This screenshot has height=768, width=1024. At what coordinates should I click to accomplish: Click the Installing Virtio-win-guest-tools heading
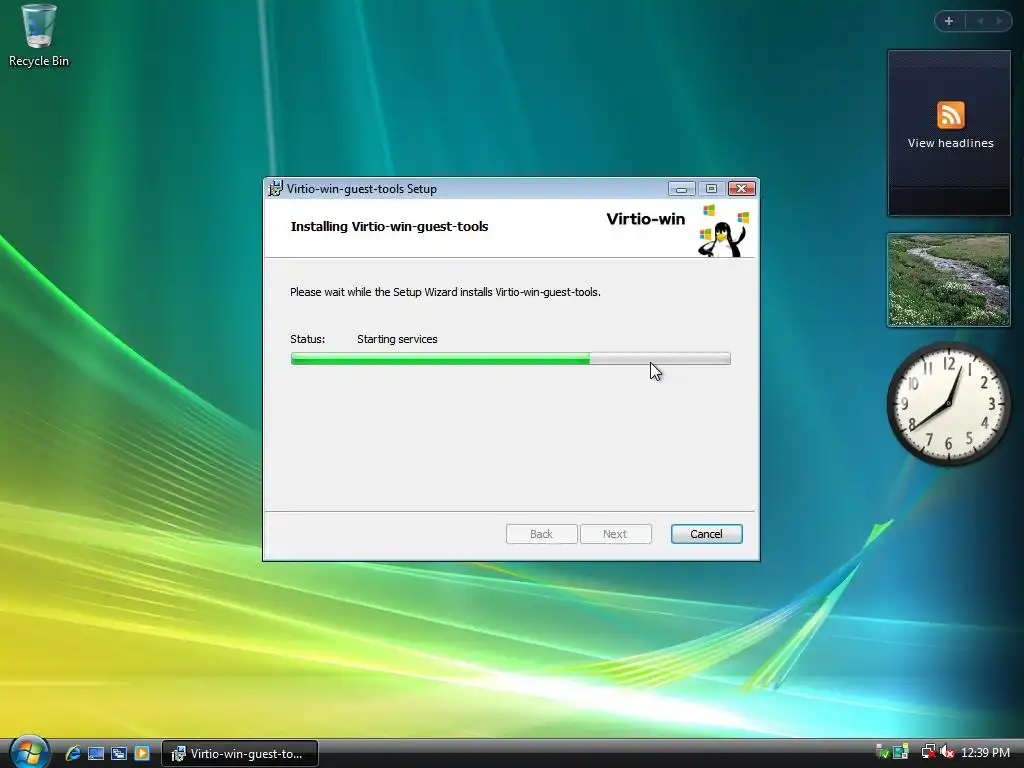(x=389, y=227)
